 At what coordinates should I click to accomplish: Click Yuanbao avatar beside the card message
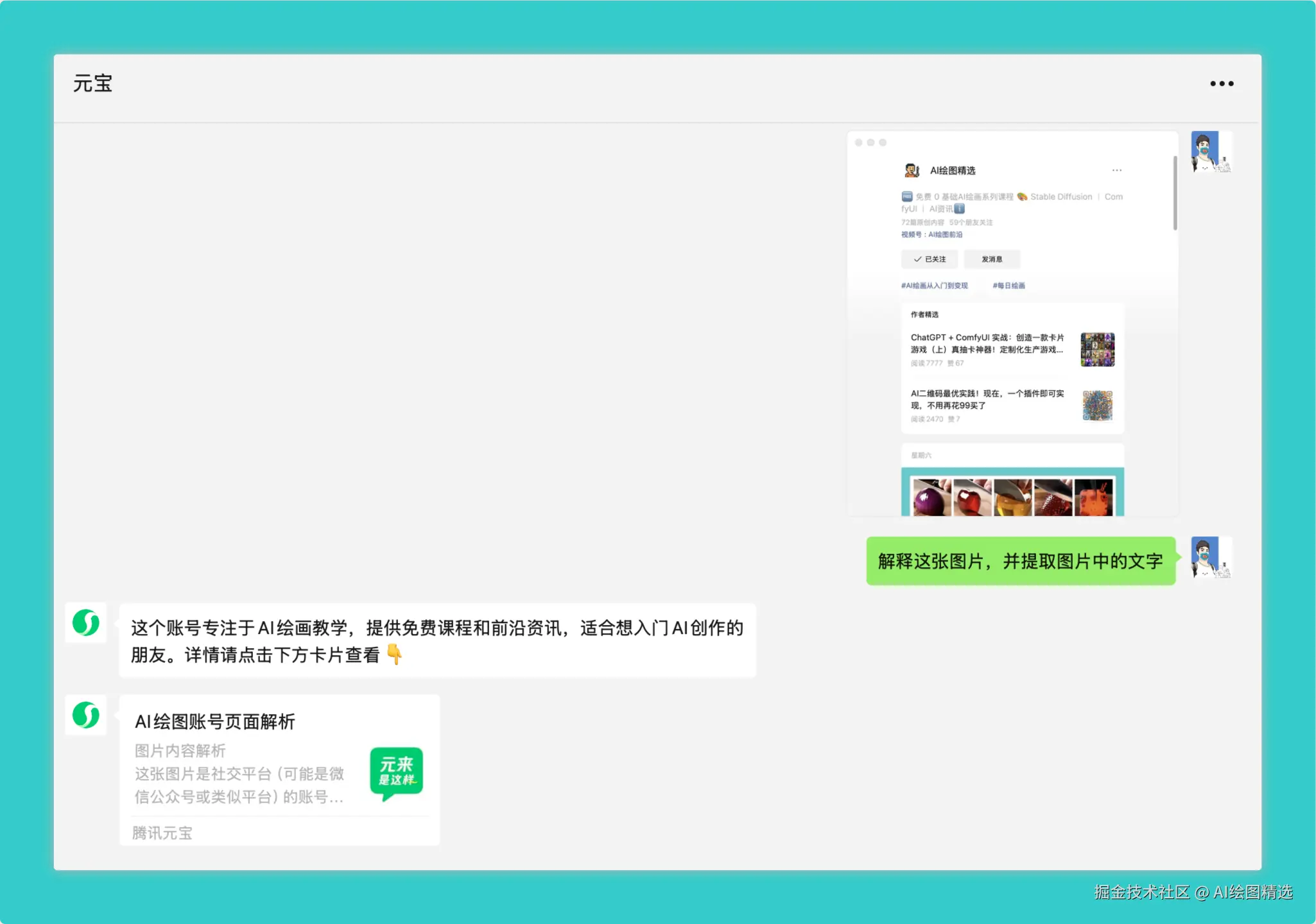coord(86,715)
